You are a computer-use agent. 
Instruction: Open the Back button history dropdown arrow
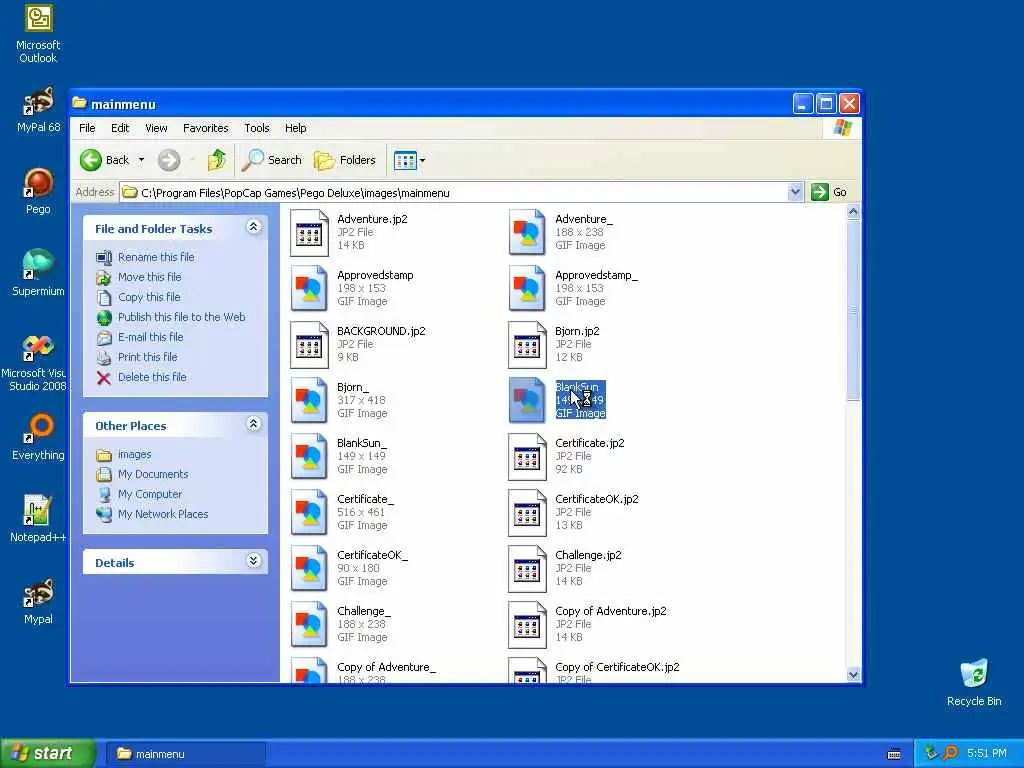141,160
